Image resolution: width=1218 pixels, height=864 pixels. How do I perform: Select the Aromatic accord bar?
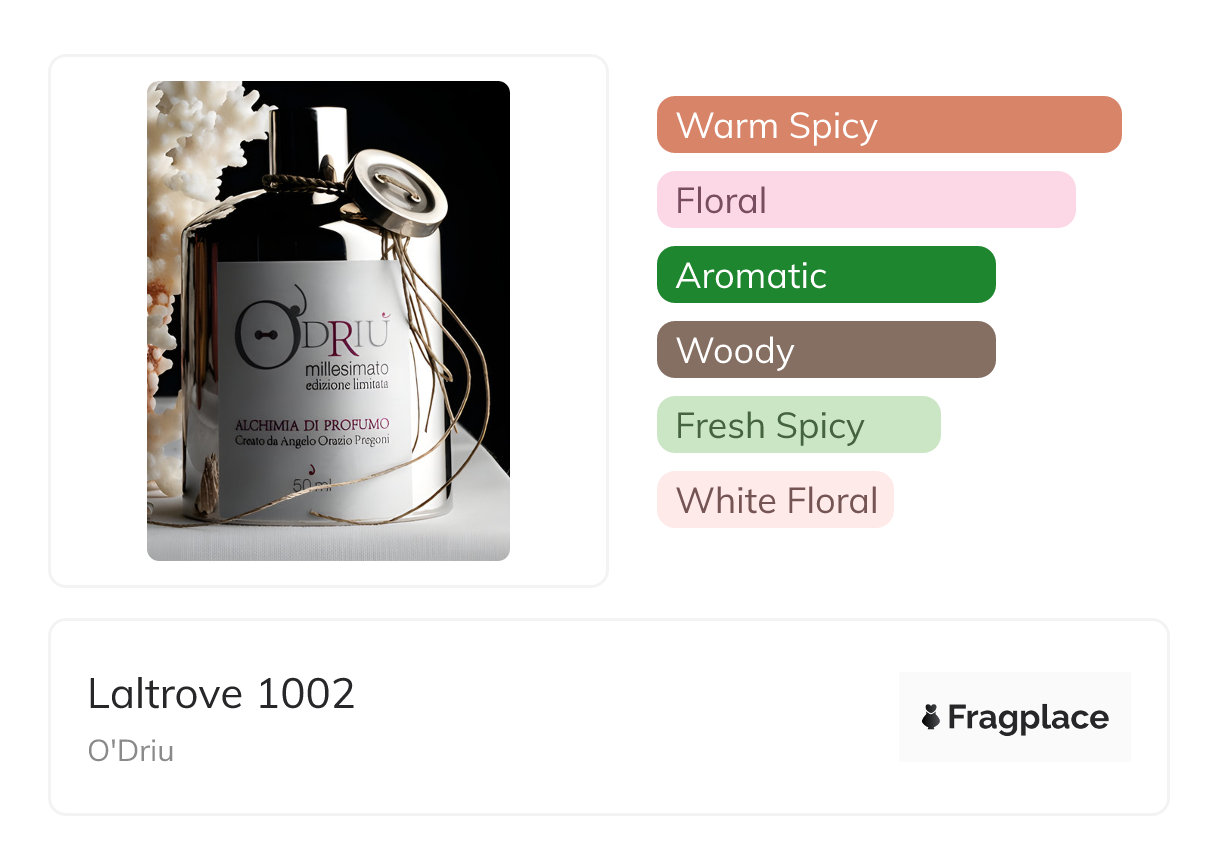[826, 275]
